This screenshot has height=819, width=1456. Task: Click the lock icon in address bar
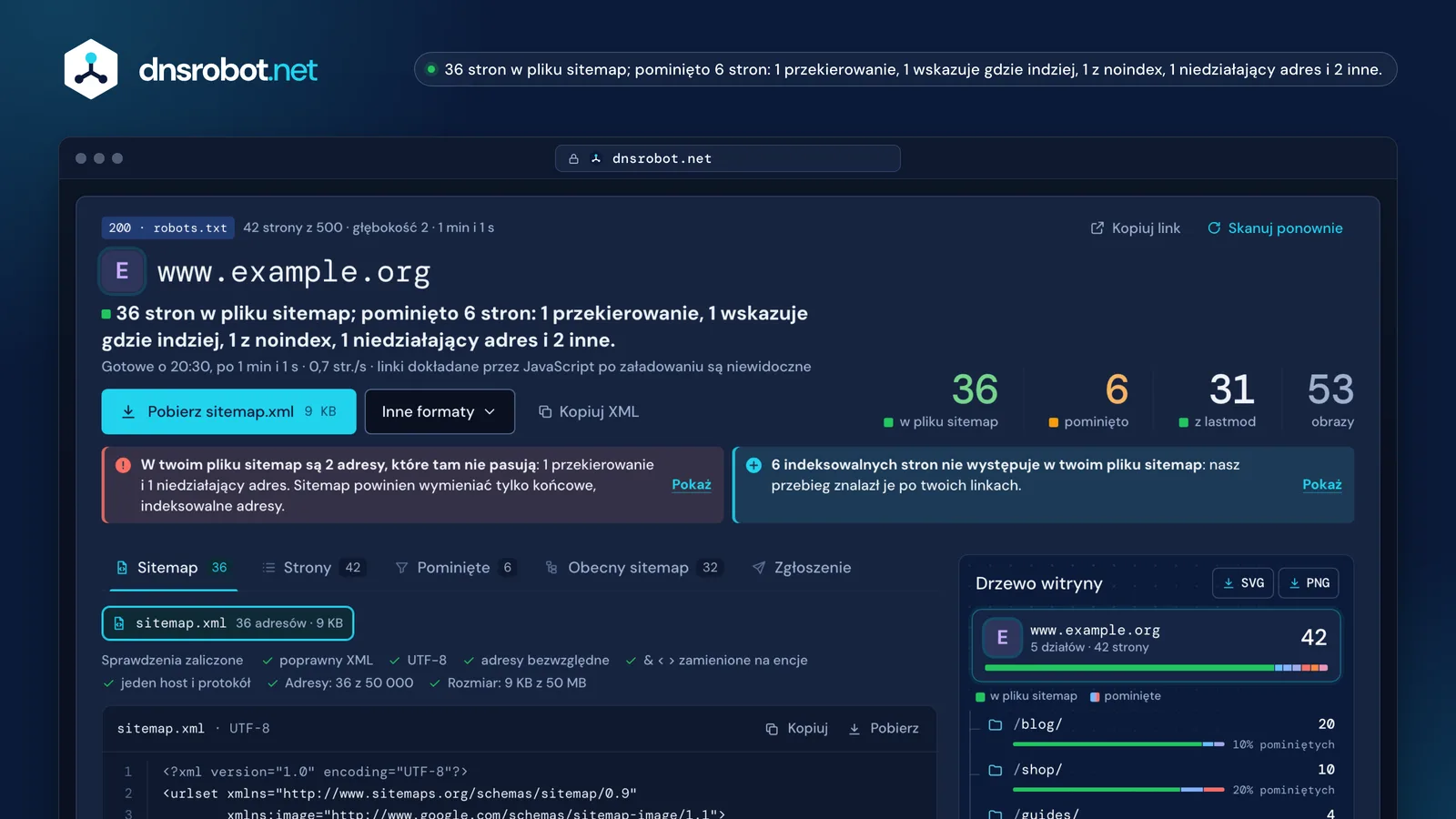point(573,158)
